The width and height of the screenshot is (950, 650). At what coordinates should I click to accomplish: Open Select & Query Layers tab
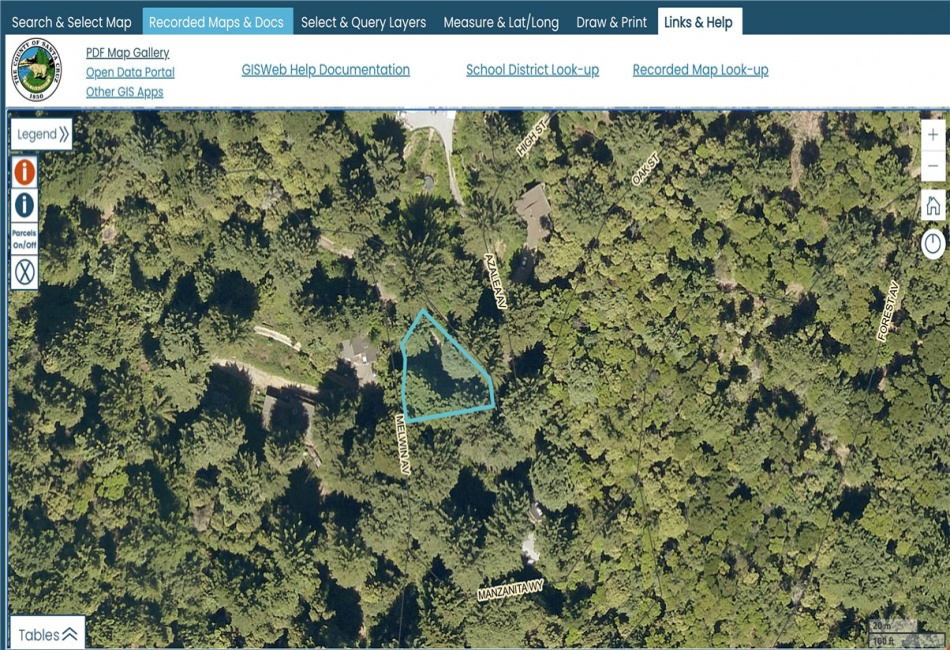pos(364,22)
